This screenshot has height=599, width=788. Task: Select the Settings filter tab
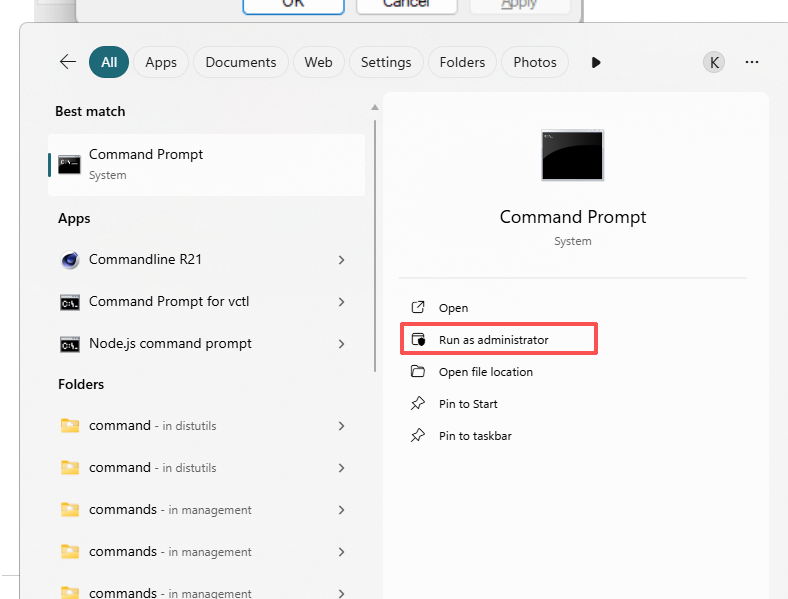click(x=385, y=62)
